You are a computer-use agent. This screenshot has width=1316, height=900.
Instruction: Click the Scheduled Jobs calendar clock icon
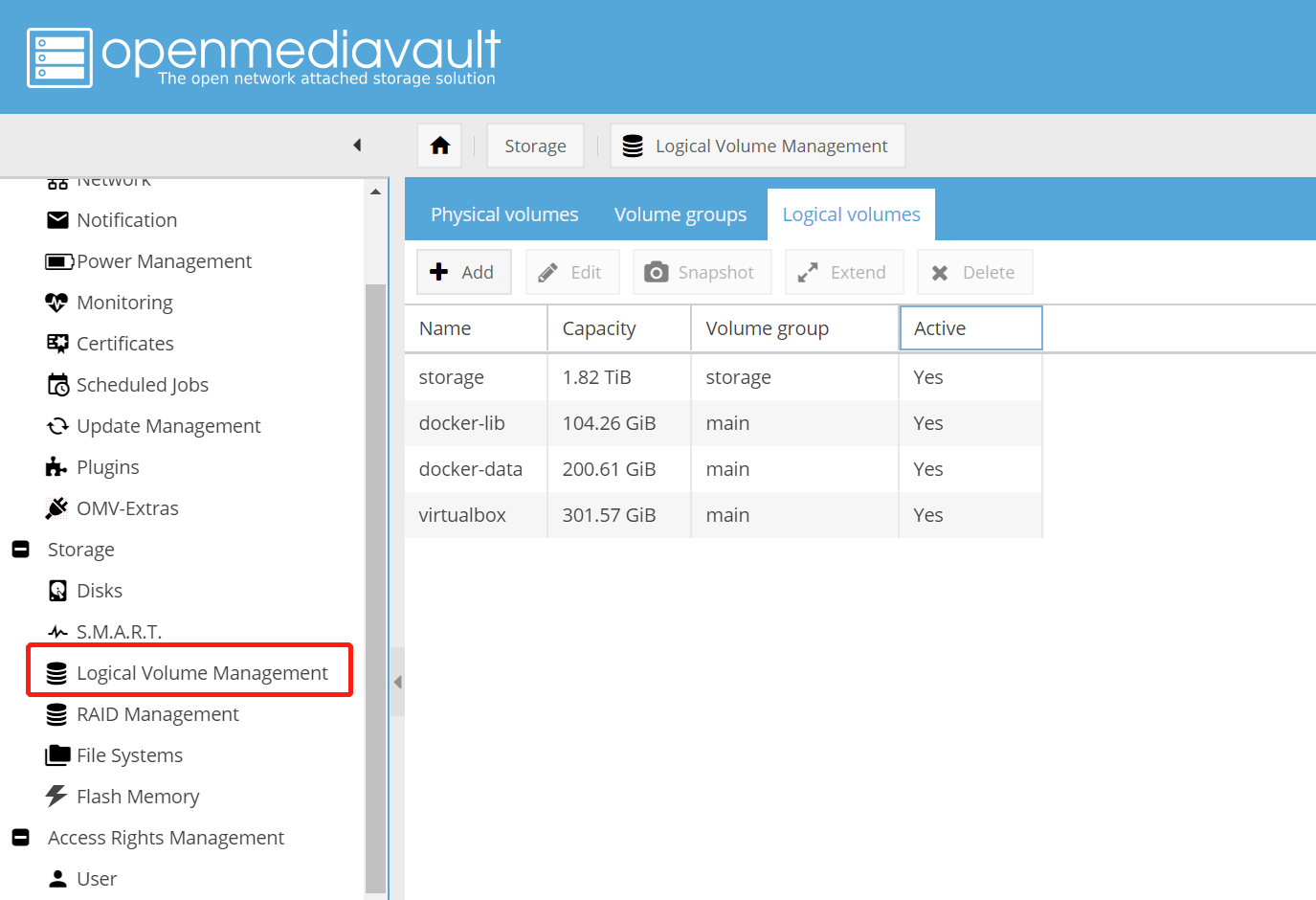click(x=58, y=385)
